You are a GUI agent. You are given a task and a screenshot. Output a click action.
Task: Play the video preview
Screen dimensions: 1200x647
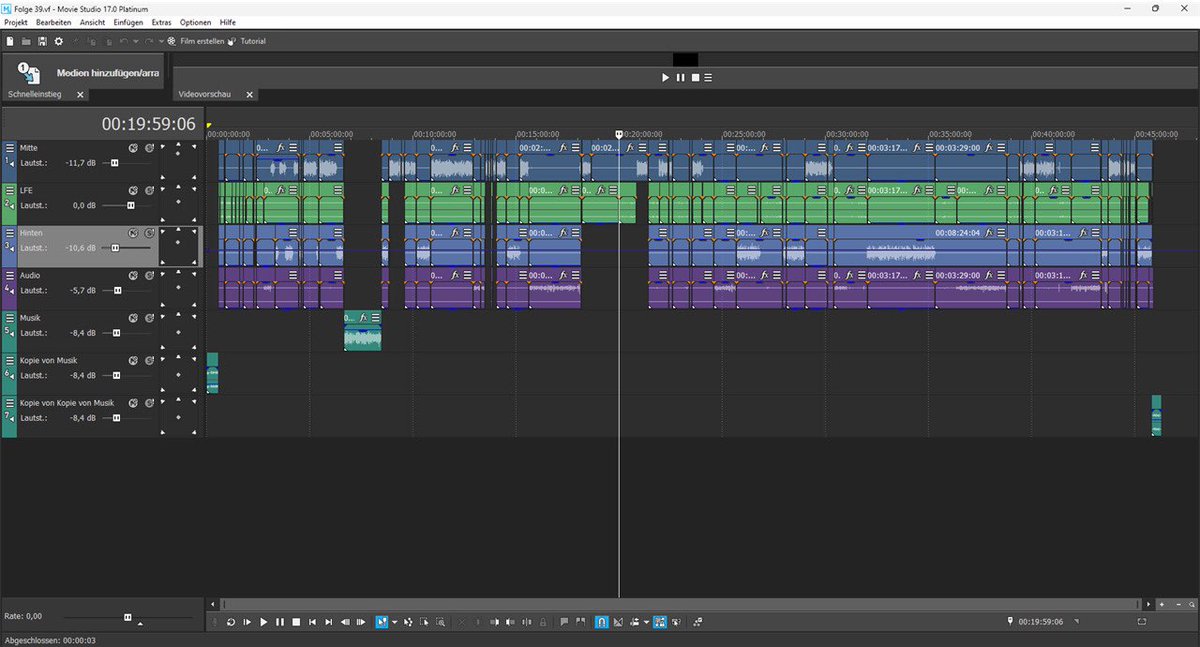point(666,77)
